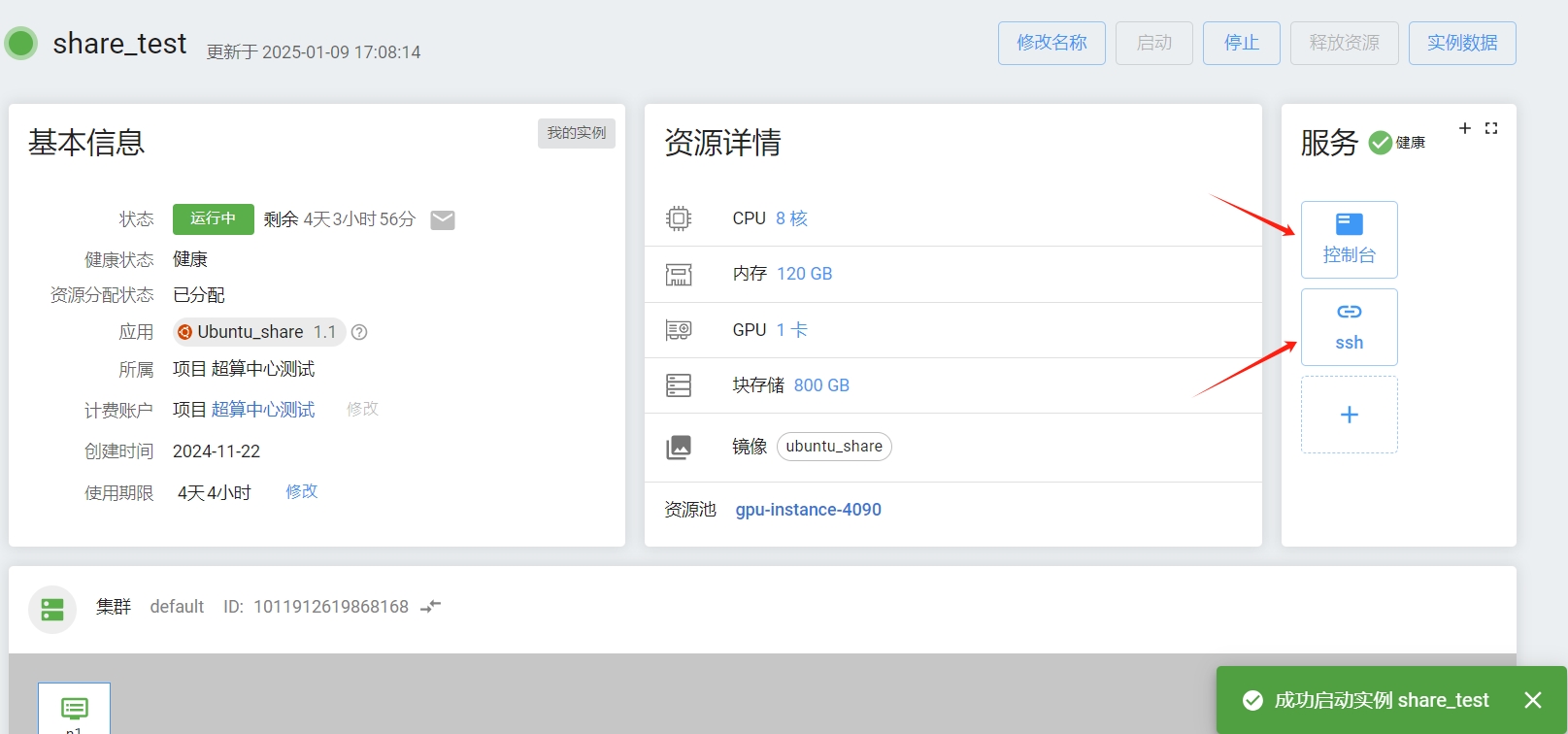
Task: Click the image picture icon
Action: (x=679, y=447)
